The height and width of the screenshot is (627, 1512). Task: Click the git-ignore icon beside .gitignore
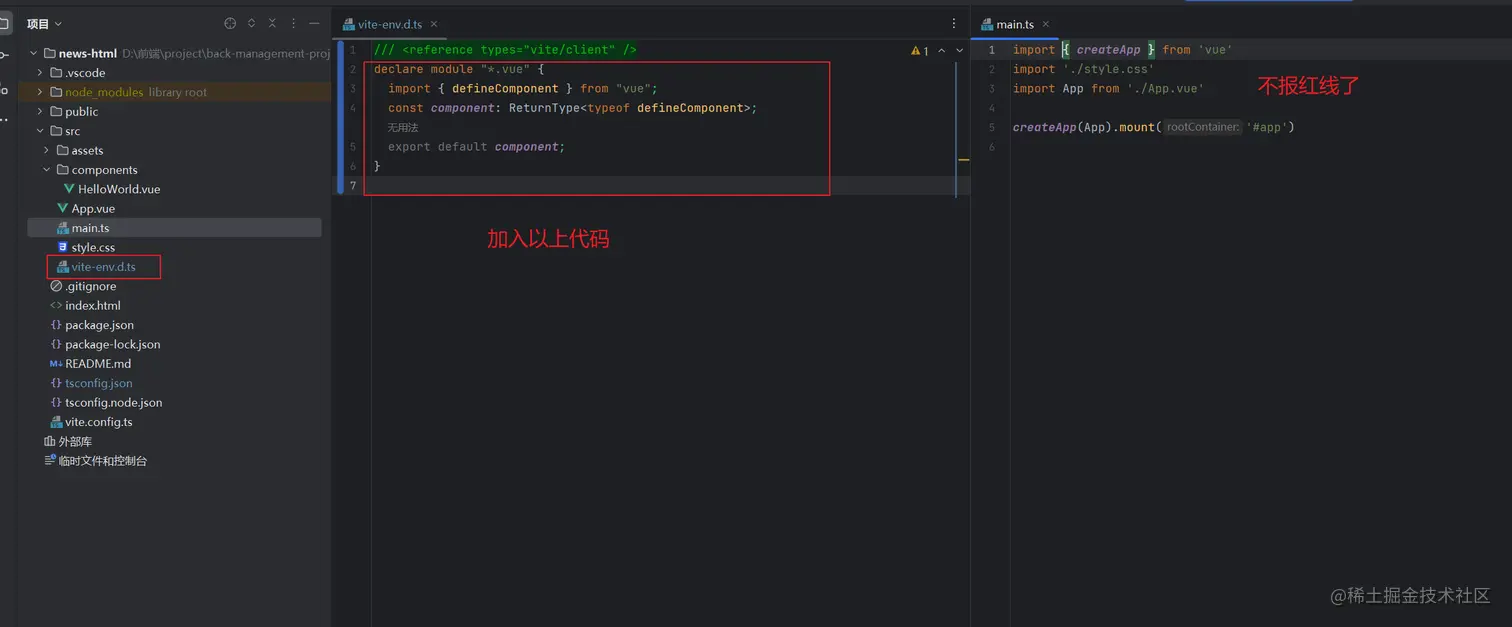click(x=56, y=286)
